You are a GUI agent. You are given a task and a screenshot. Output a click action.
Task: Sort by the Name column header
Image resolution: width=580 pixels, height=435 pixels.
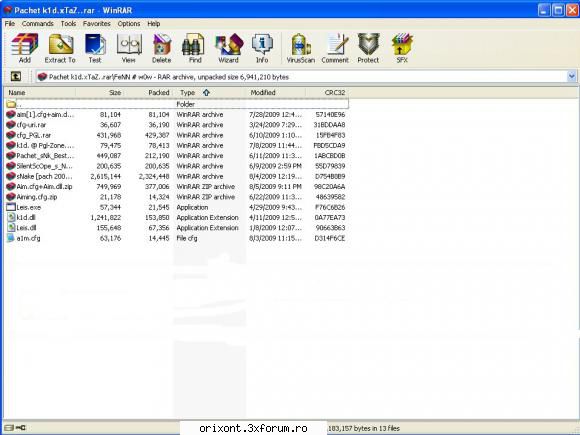(x=40, y=92)
